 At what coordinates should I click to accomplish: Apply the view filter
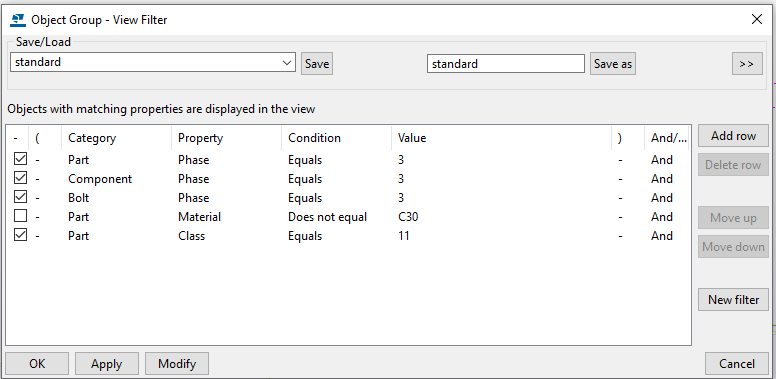pos(107,364)
